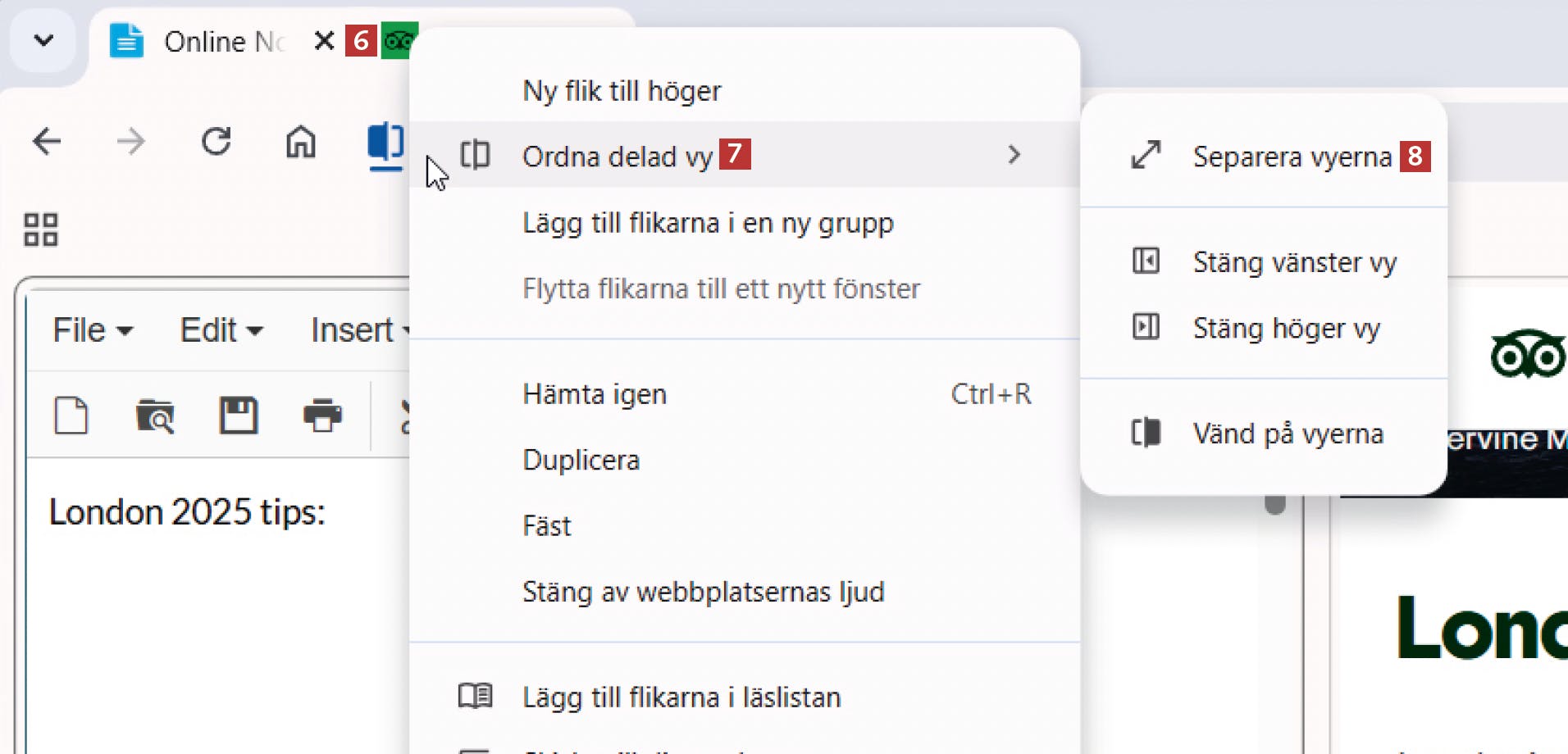
Task: Click the split view toolbar icon
Action: click(x=385, y=142)
